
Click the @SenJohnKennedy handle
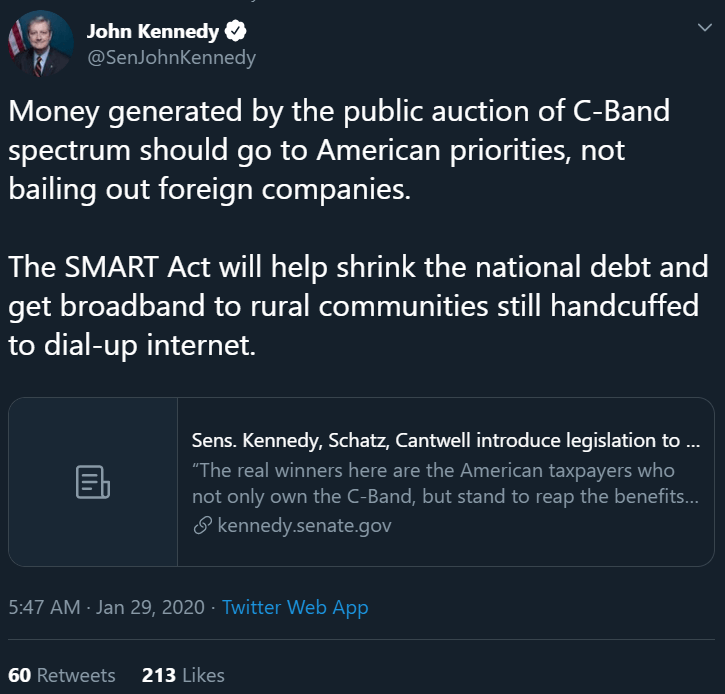click(x=171, y=57)
